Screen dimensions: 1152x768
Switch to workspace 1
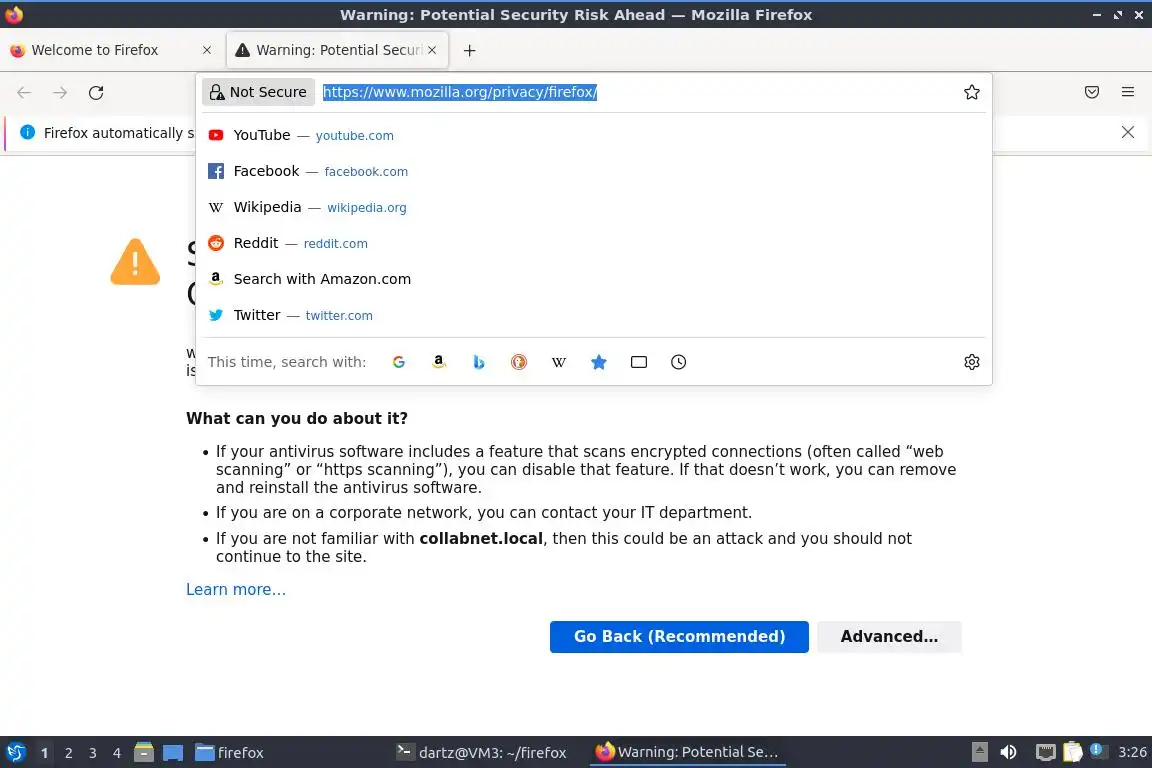pyautogui.click(x=45, y=753)
